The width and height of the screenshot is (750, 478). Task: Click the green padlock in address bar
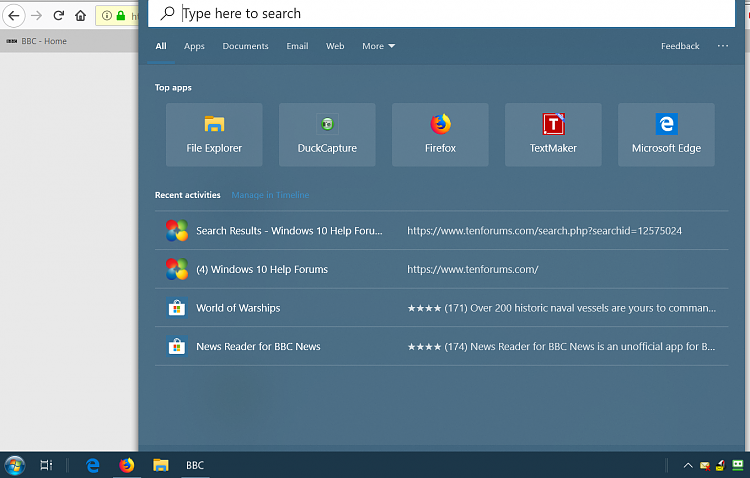pyautogui.click(x=121, y=16)
